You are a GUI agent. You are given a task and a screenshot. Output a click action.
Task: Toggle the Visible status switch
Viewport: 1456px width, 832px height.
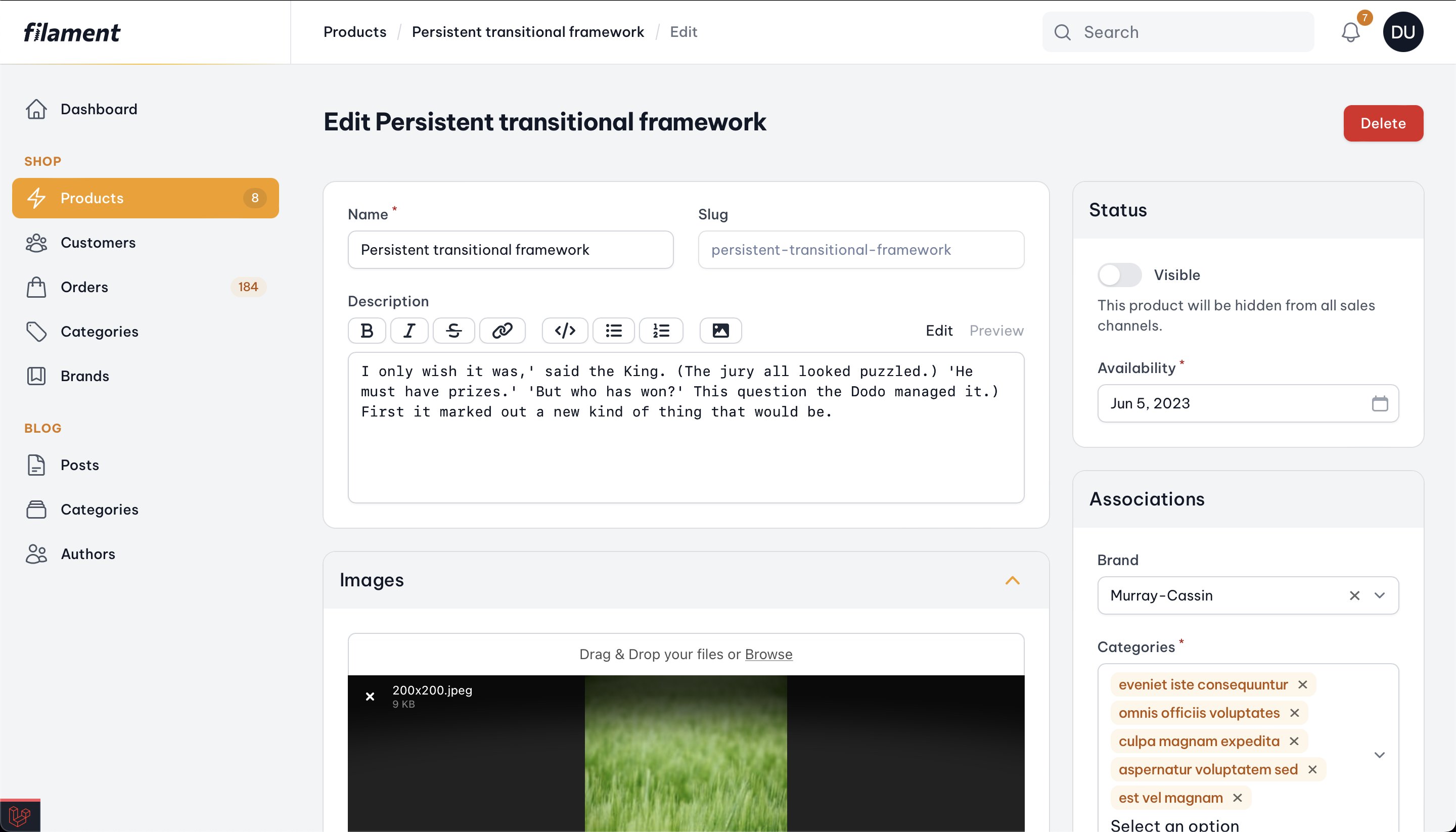coord(1118,274)
